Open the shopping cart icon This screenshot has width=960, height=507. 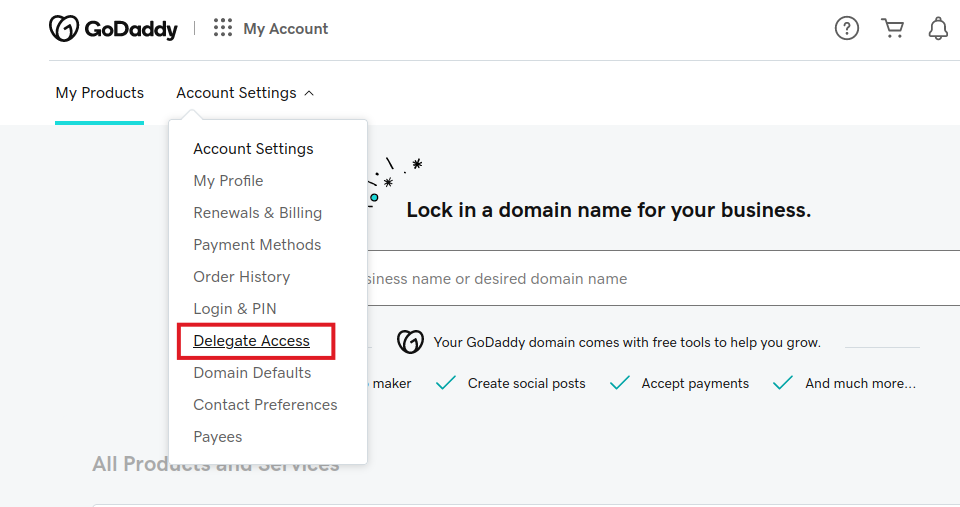tap(893, 28)
